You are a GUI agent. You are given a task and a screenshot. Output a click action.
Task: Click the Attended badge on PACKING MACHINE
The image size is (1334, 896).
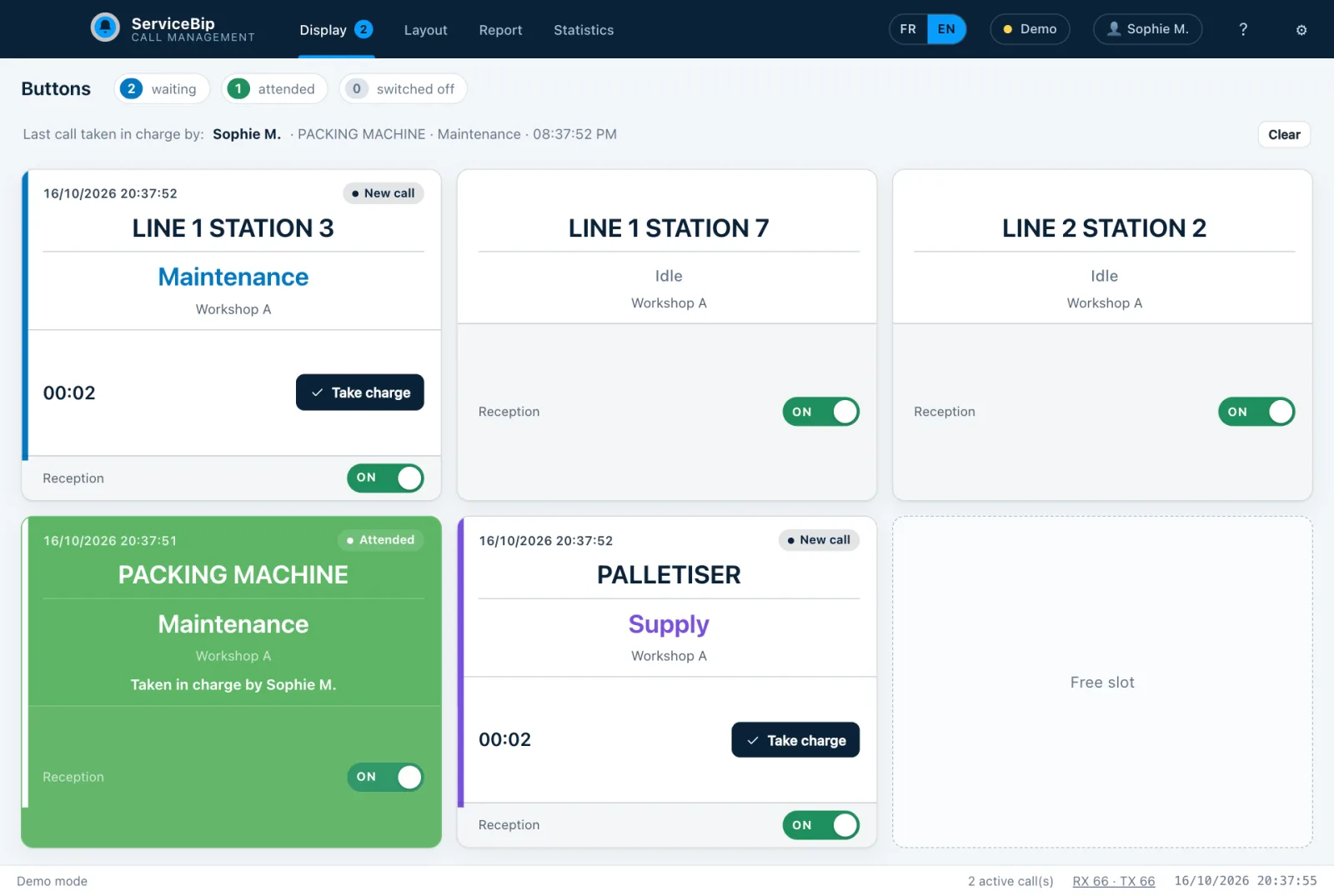click(381, 540)
